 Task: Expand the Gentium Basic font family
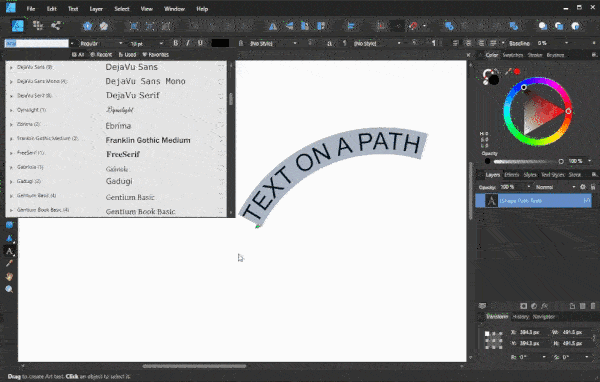click(x=11, y=196)
